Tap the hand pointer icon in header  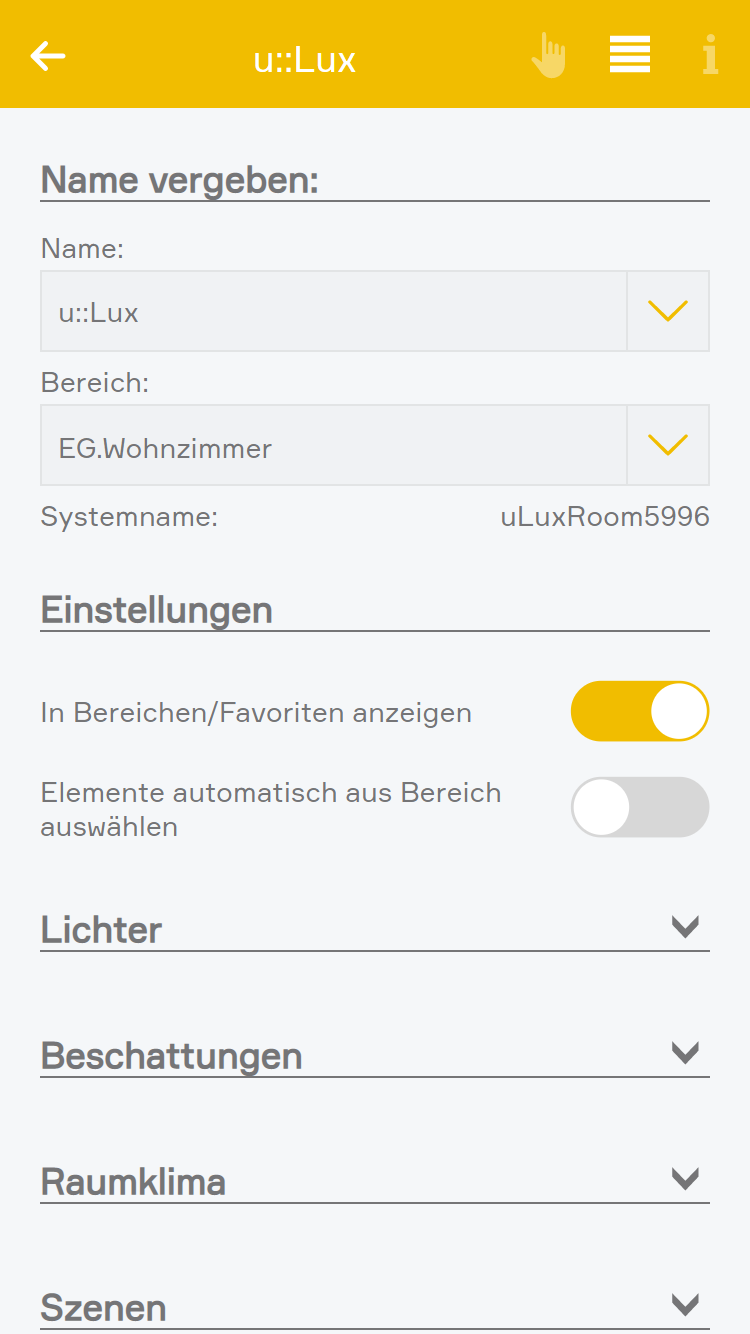pyautogui.click(x=548, y=55)
